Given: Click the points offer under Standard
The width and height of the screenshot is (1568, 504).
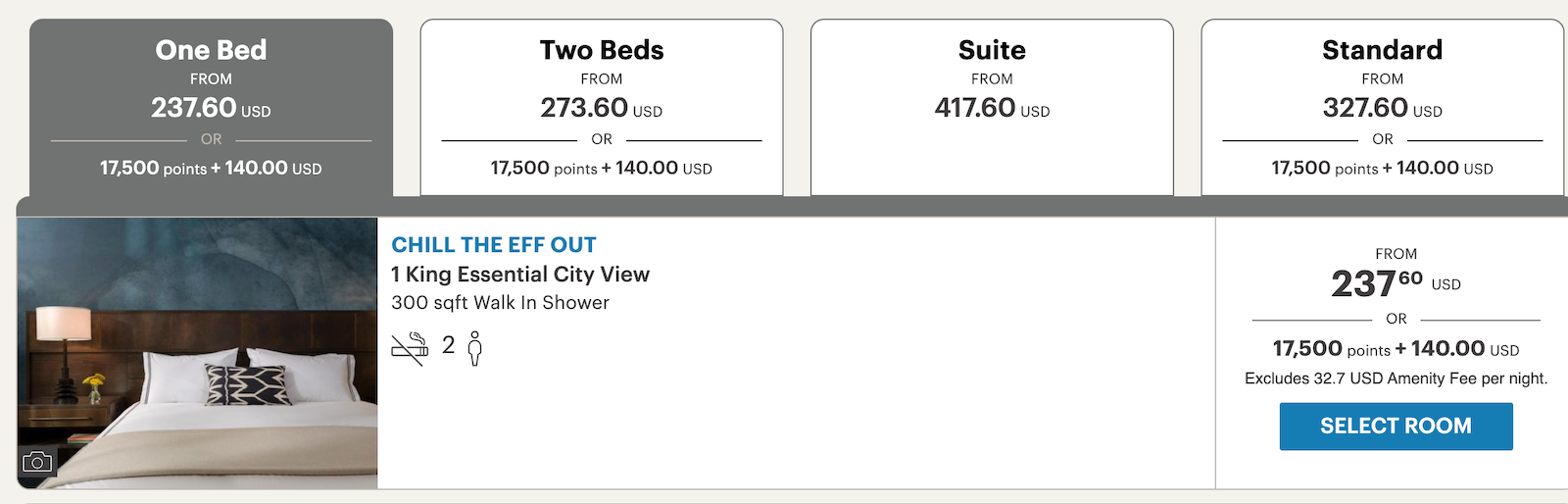Looking at the screenshot, I should [x=1382, y=169].
